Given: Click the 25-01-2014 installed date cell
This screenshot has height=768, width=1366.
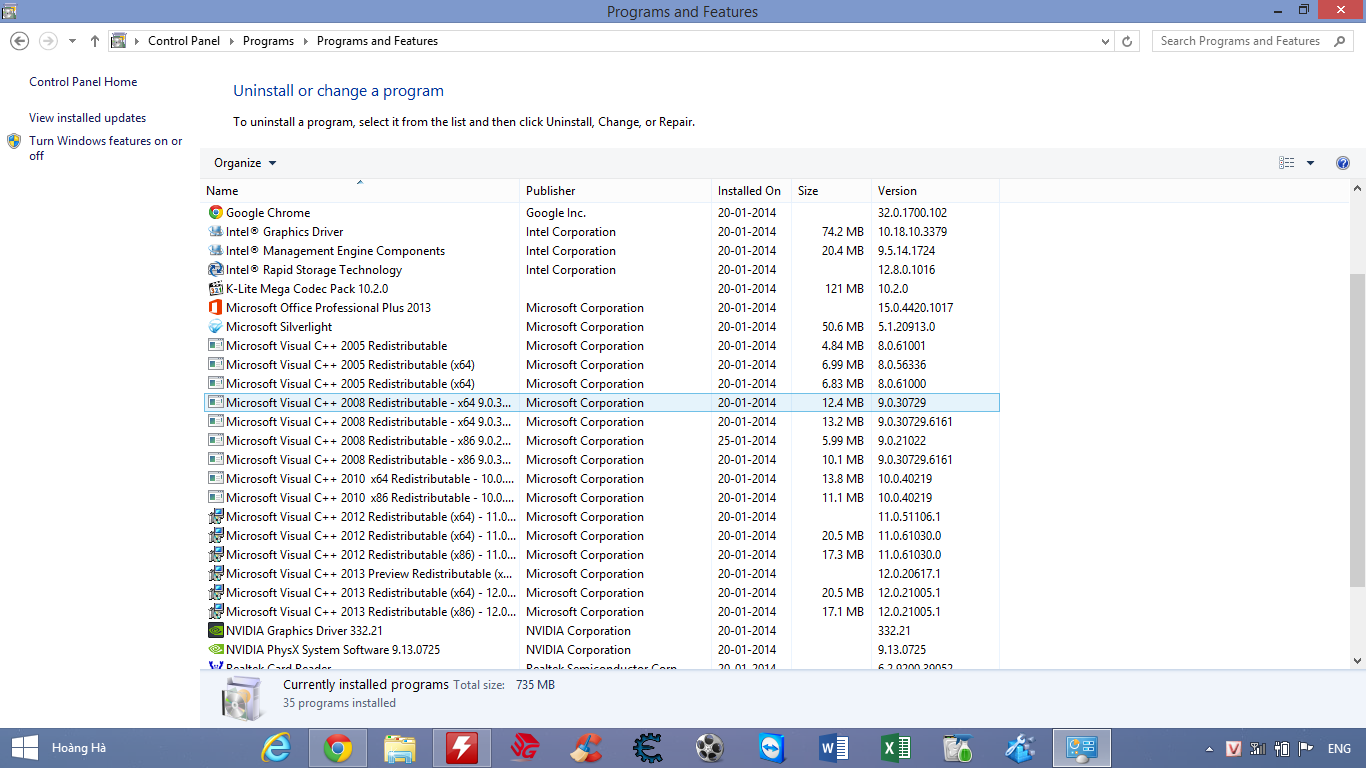Looking at the screenshot, I should click(x=747, y=440).
